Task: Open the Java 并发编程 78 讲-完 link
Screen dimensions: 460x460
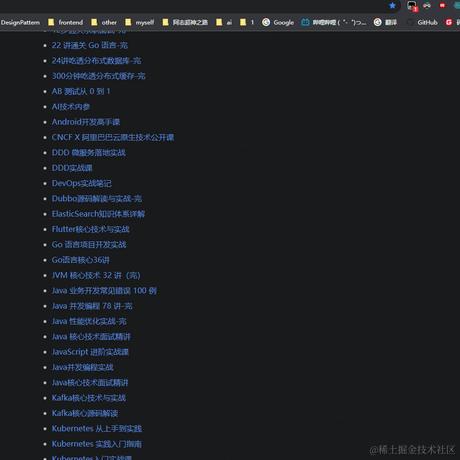Action: [92, 306]
